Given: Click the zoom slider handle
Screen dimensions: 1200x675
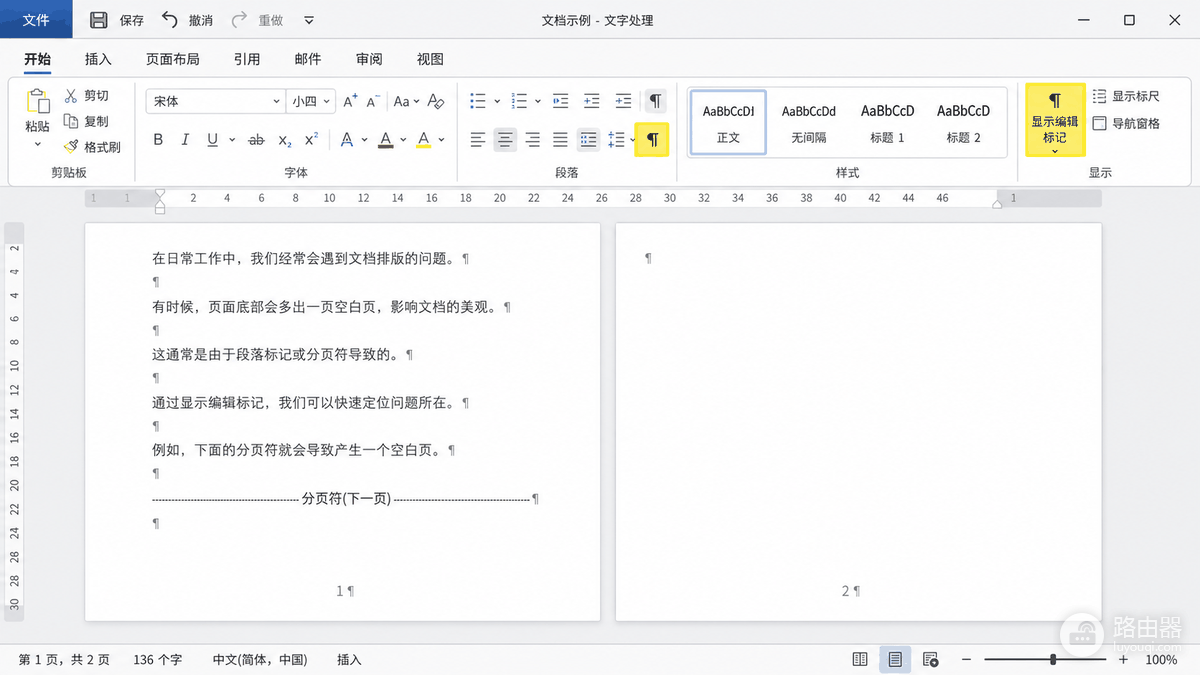Looking at the screenshot, I should point(1053,660).
